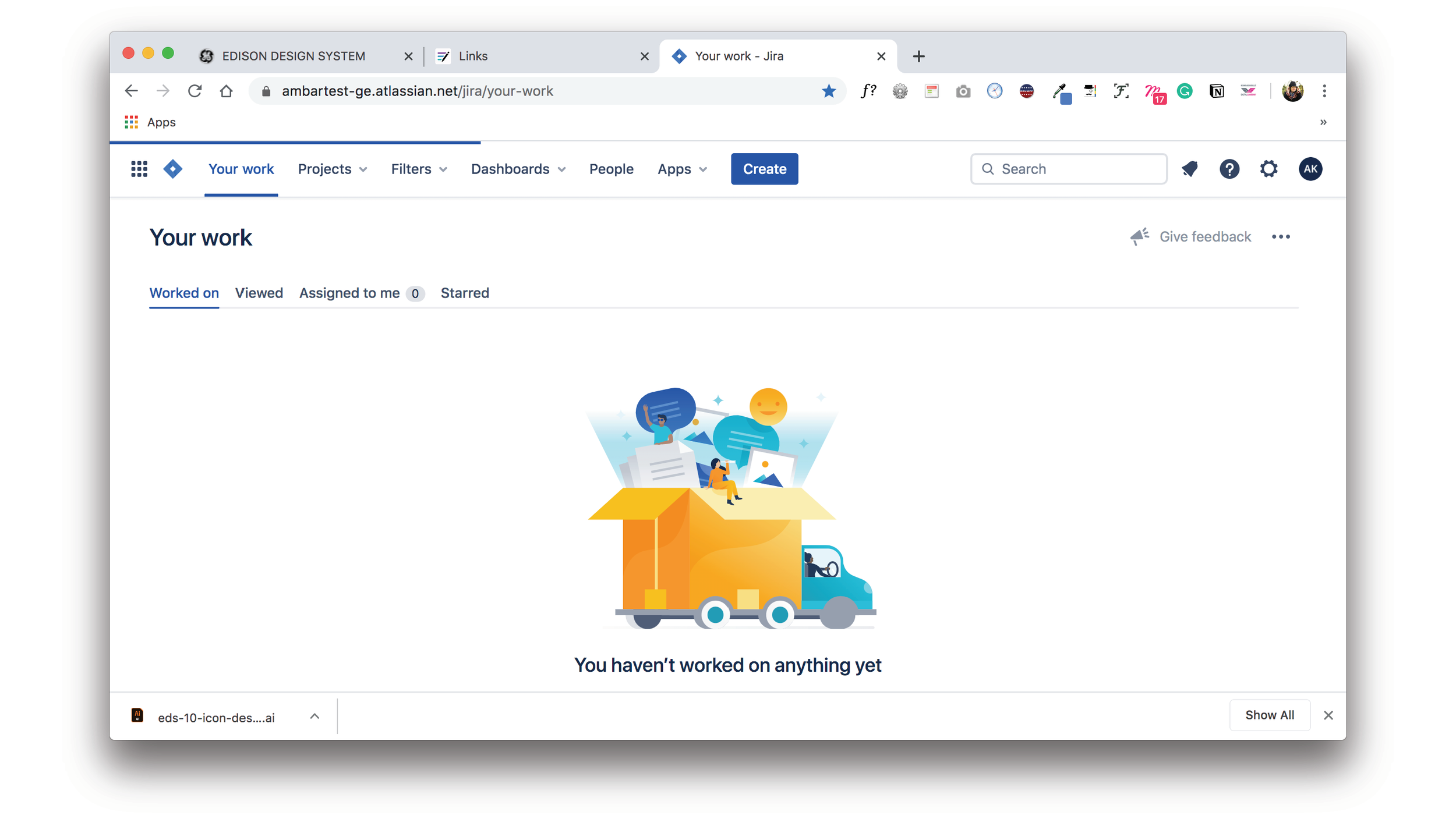Viewport: 1456px width, 819px height.
Task: Switch to the Starred tab
Action: (x=465, y=293)
